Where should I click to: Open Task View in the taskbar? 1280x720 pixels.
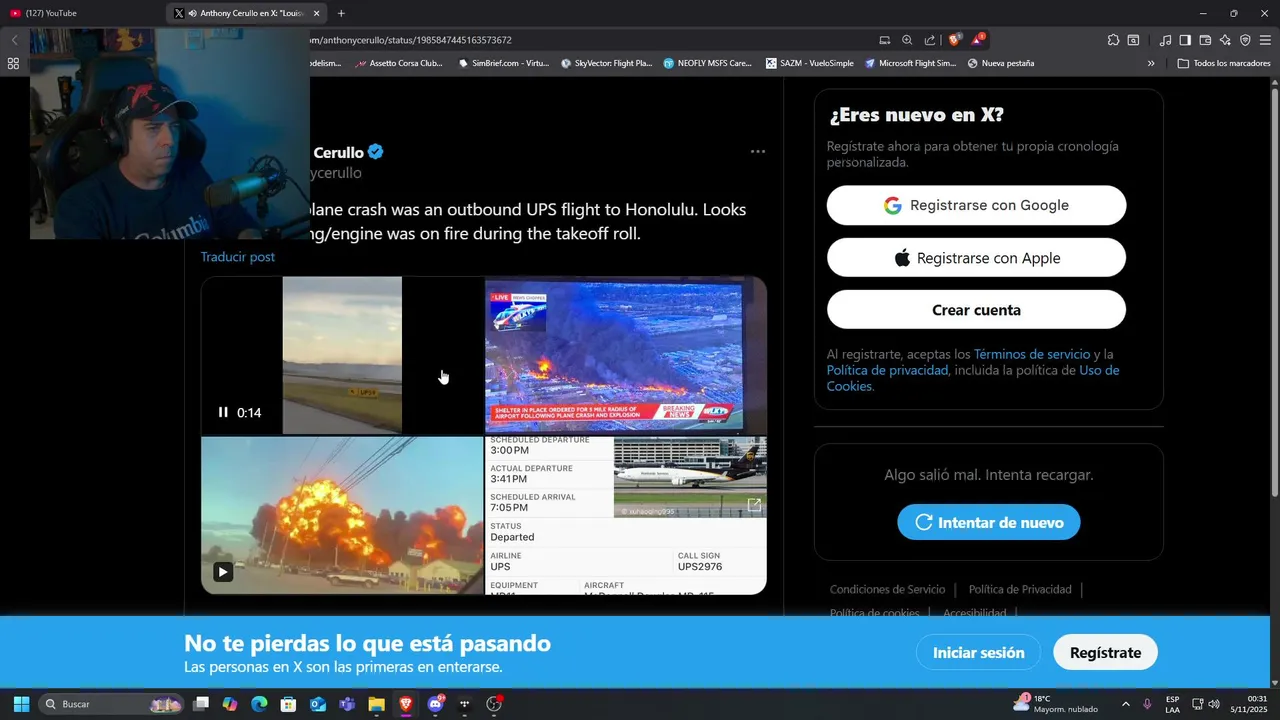[x=201, y=704]
